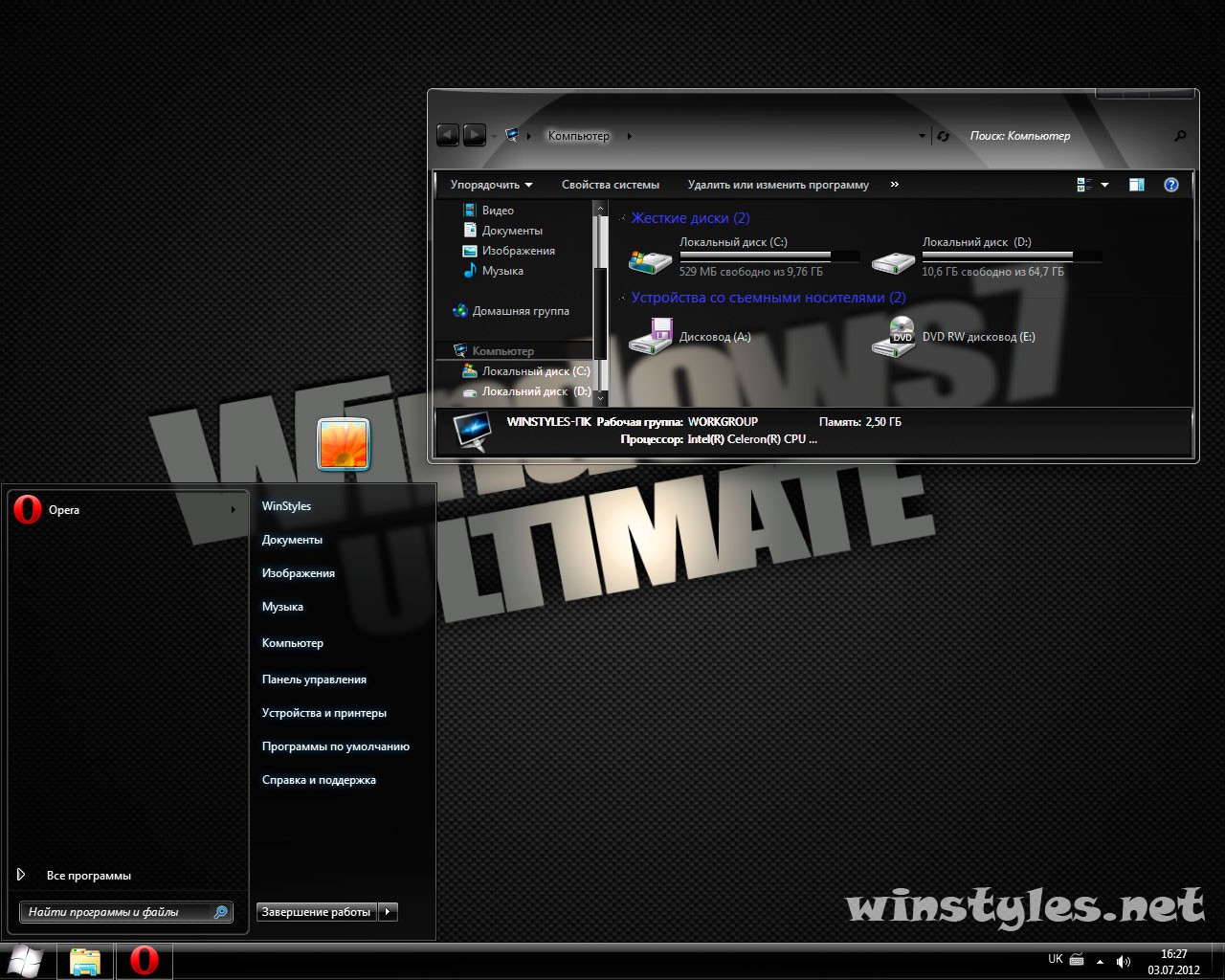Open Изображения in Start menu
The width and height of the screenshot is (1225, 980).
click(299, 573)
